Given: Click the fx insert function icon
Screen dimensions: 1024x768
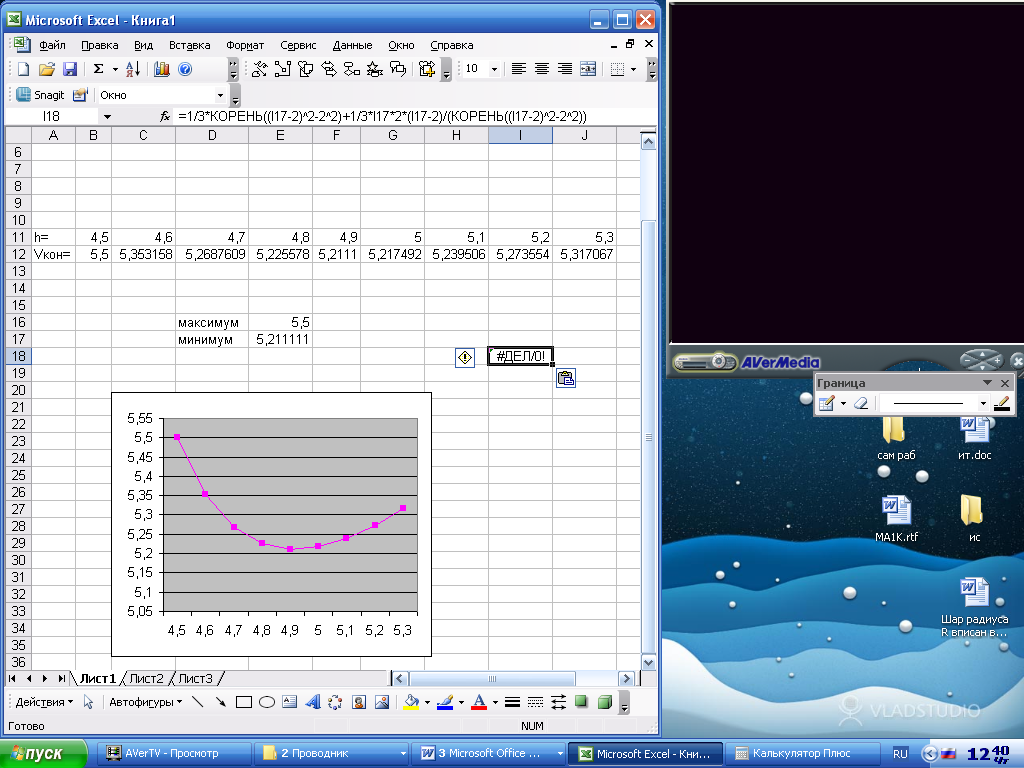Looking at the screenshot, I should [x=165, y=117].
